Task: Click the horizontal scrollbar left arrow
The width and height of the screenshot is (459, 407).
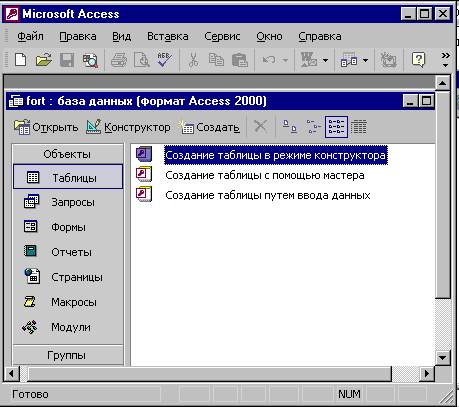Action: pos(12,373)
